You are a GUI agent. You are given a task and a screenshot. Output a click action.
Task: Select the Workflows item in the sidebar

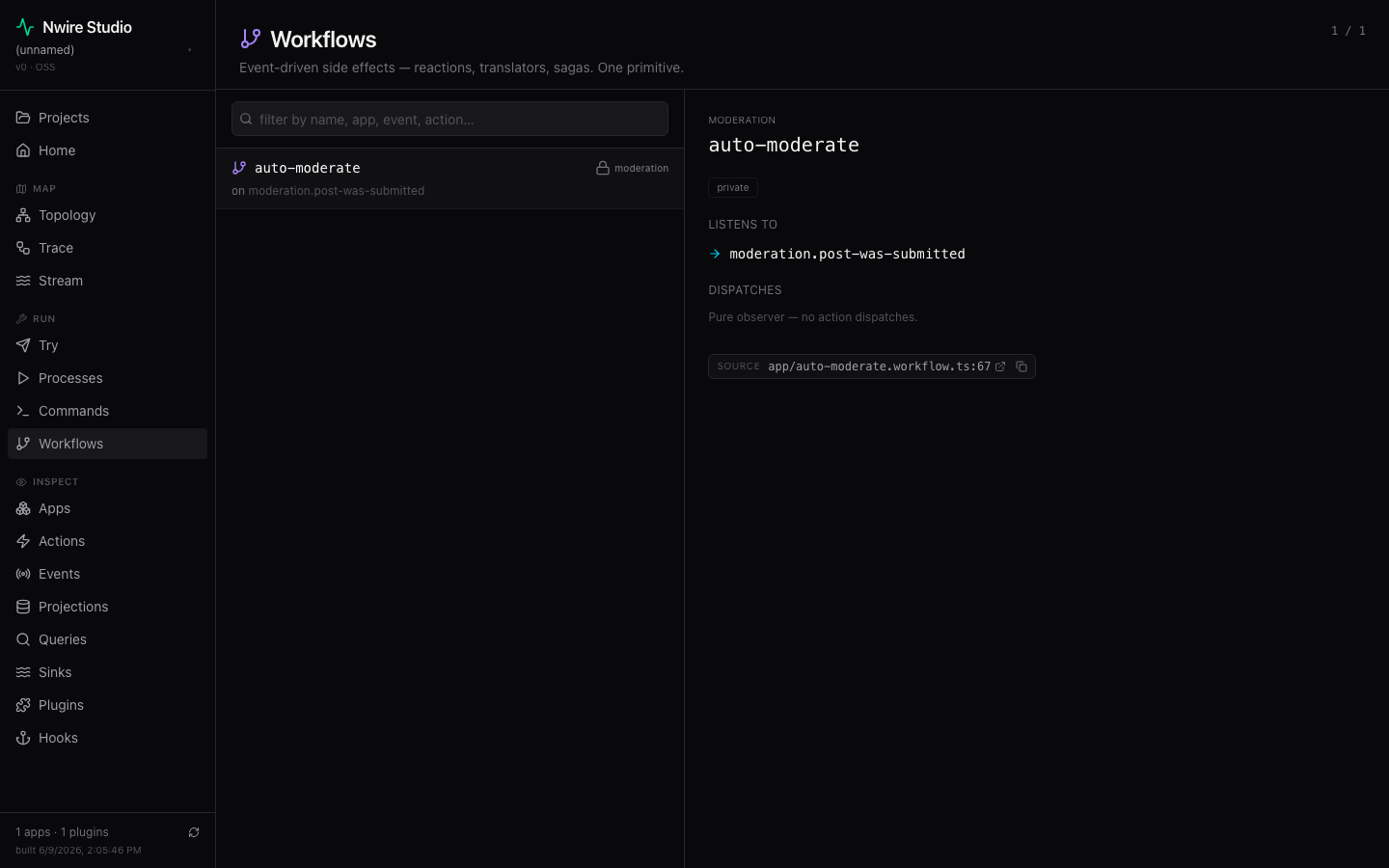click(x=107, y=444)
